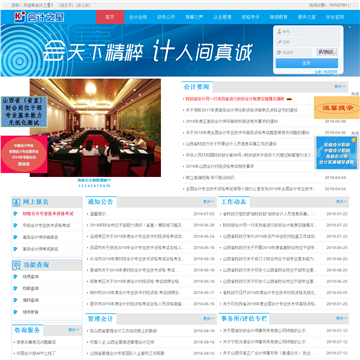Click the bullet icon beside 中级会计专业技术资格考试
The height and width of the screenshot is (360, 360).
15,225
